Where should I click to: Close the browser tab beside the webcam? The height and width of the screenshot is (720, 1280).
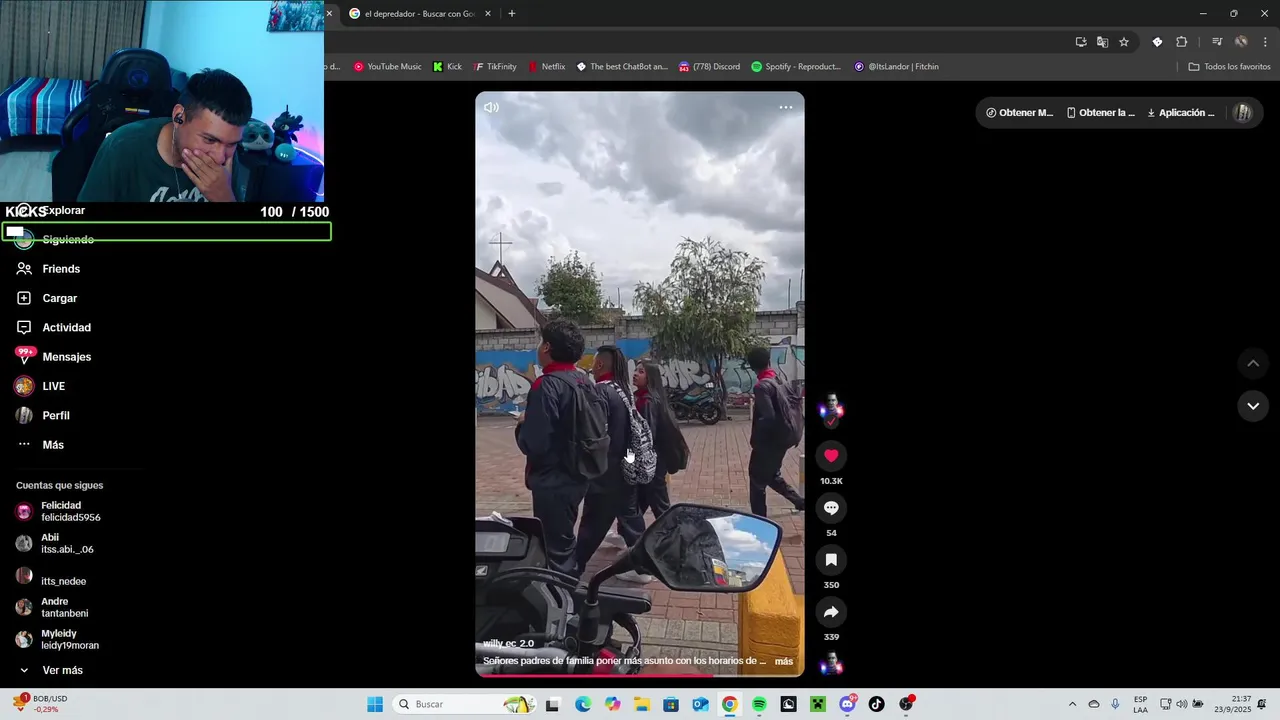(x=329, y=14)
